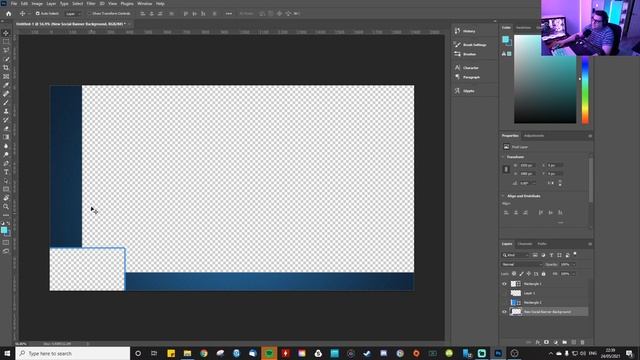The height and width of the screenshot is (360, 640).
Task: Toggle layer filtering switch in Layers panel
Action: coord(575,254)
